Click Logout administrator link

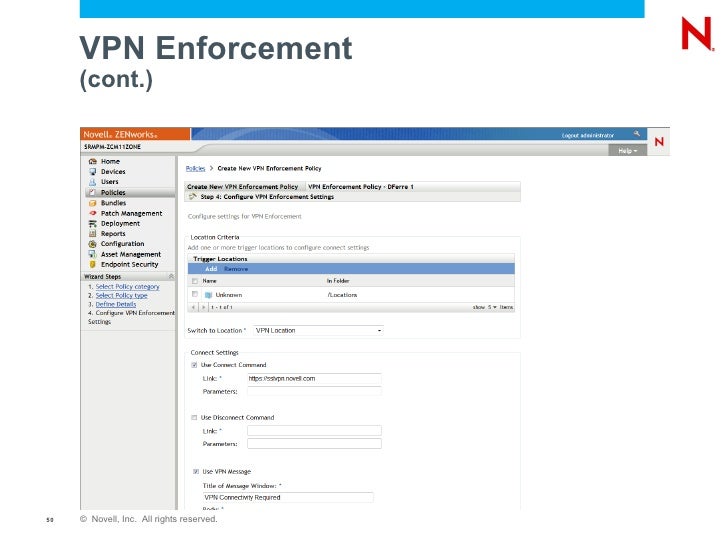588,136
